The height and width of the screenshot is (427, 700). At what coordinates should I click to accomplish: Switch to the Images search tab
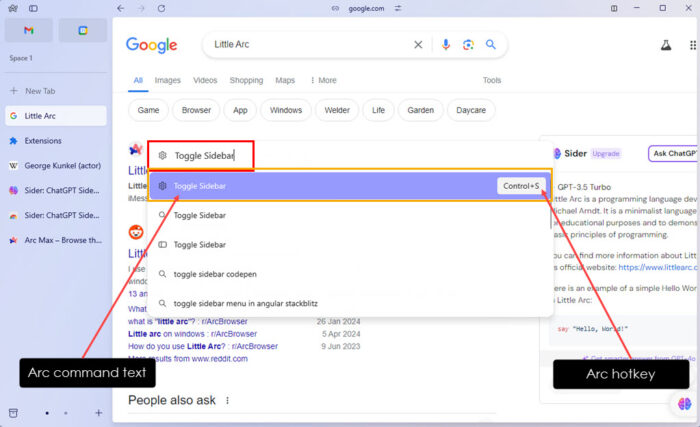pyautogui.click(x=167, y=80)
